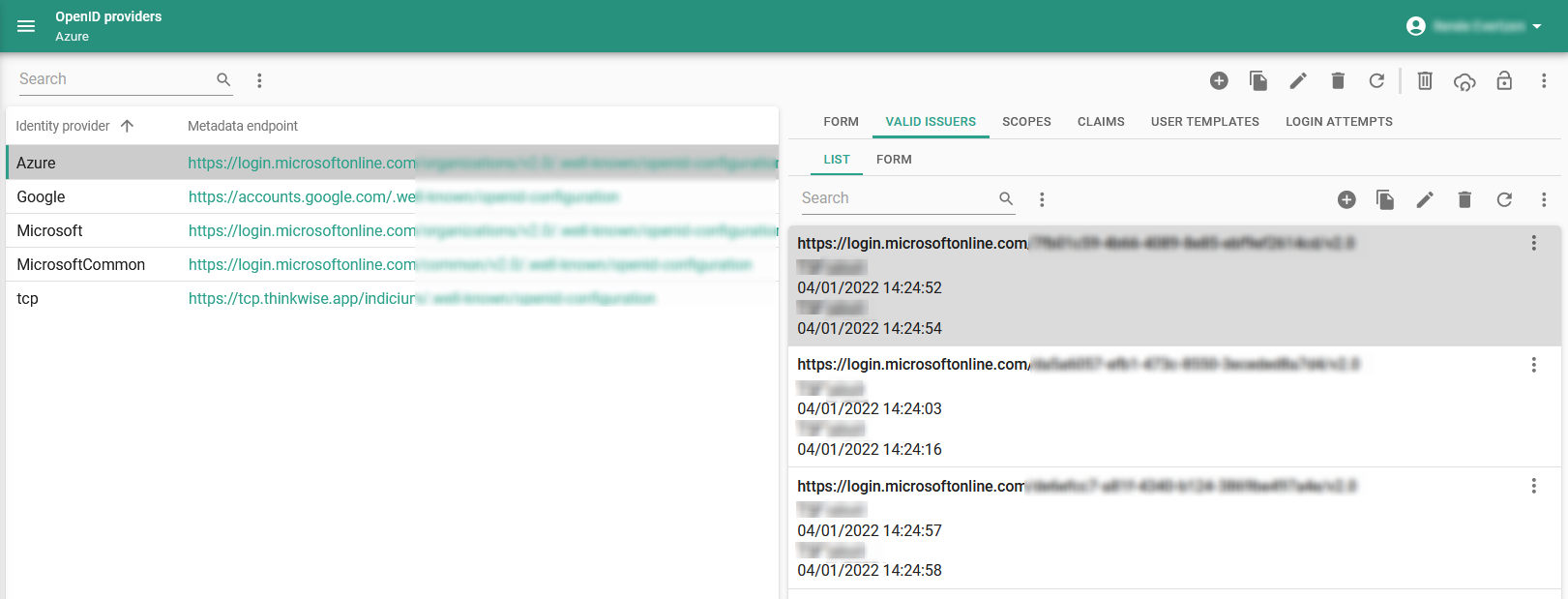Image resolution: width=1568 pixels, height=599 pixels.
Task: Select the issuer card dated 14:24:57
Action: click(1174, 528)
